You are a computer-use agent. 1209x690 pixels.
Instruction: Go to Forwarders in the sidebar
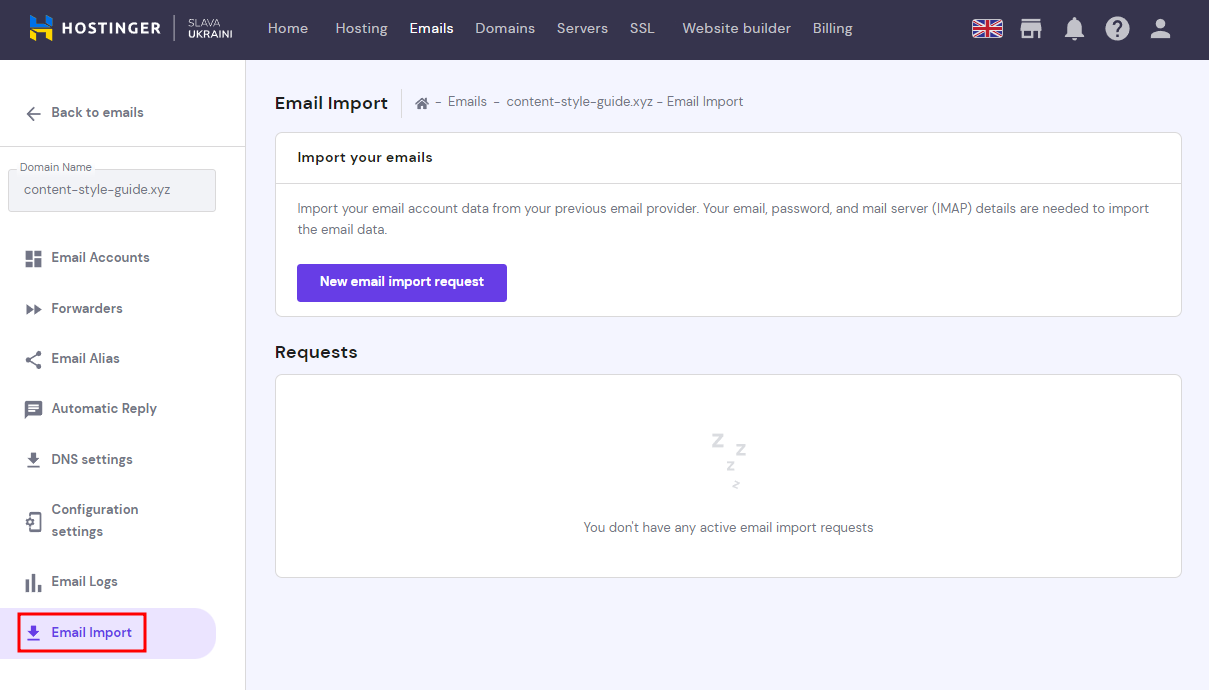tap(87, 309)
